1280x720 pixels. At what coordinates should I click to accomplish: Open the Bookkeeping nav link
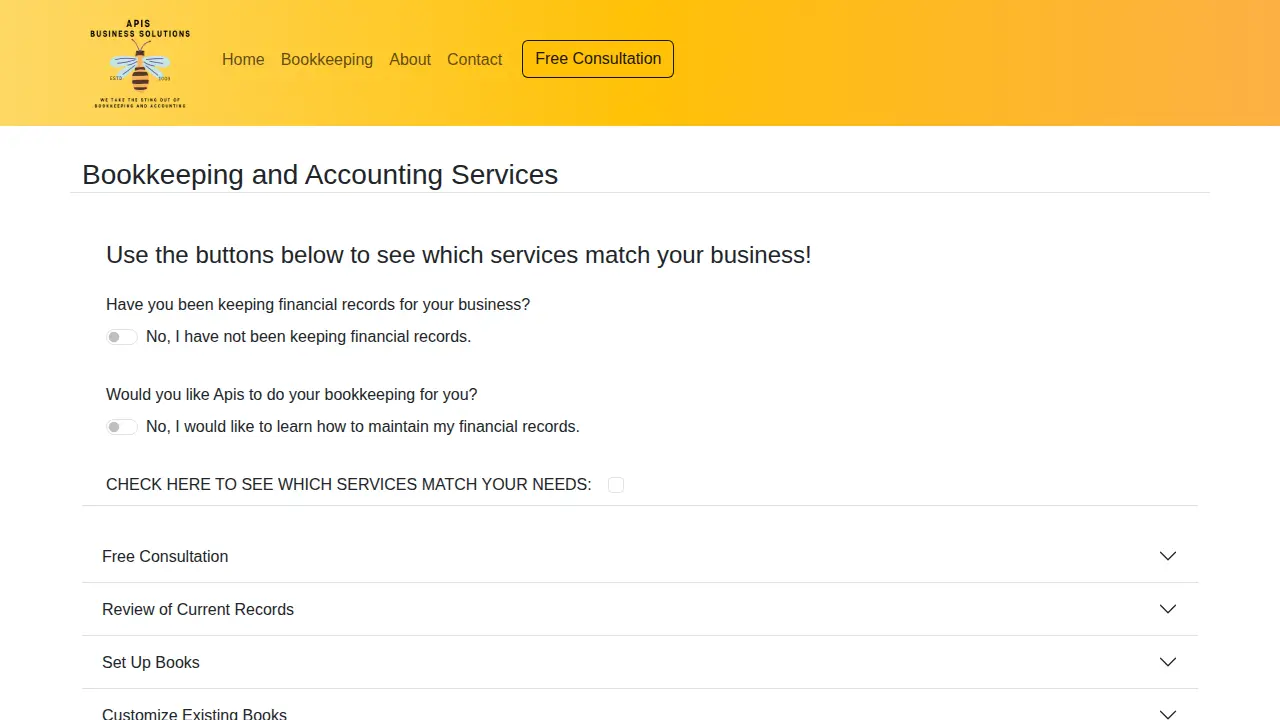[x=327, y=60]
